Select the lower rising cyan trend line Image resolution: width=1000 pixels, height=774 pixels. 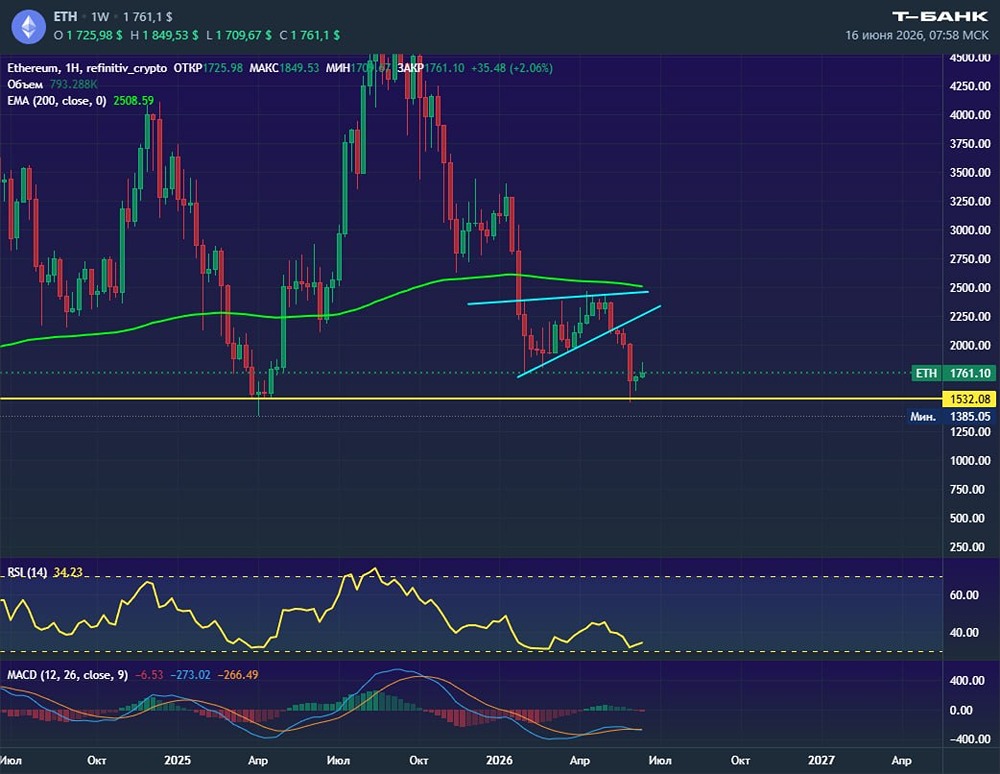pos(589,341)
